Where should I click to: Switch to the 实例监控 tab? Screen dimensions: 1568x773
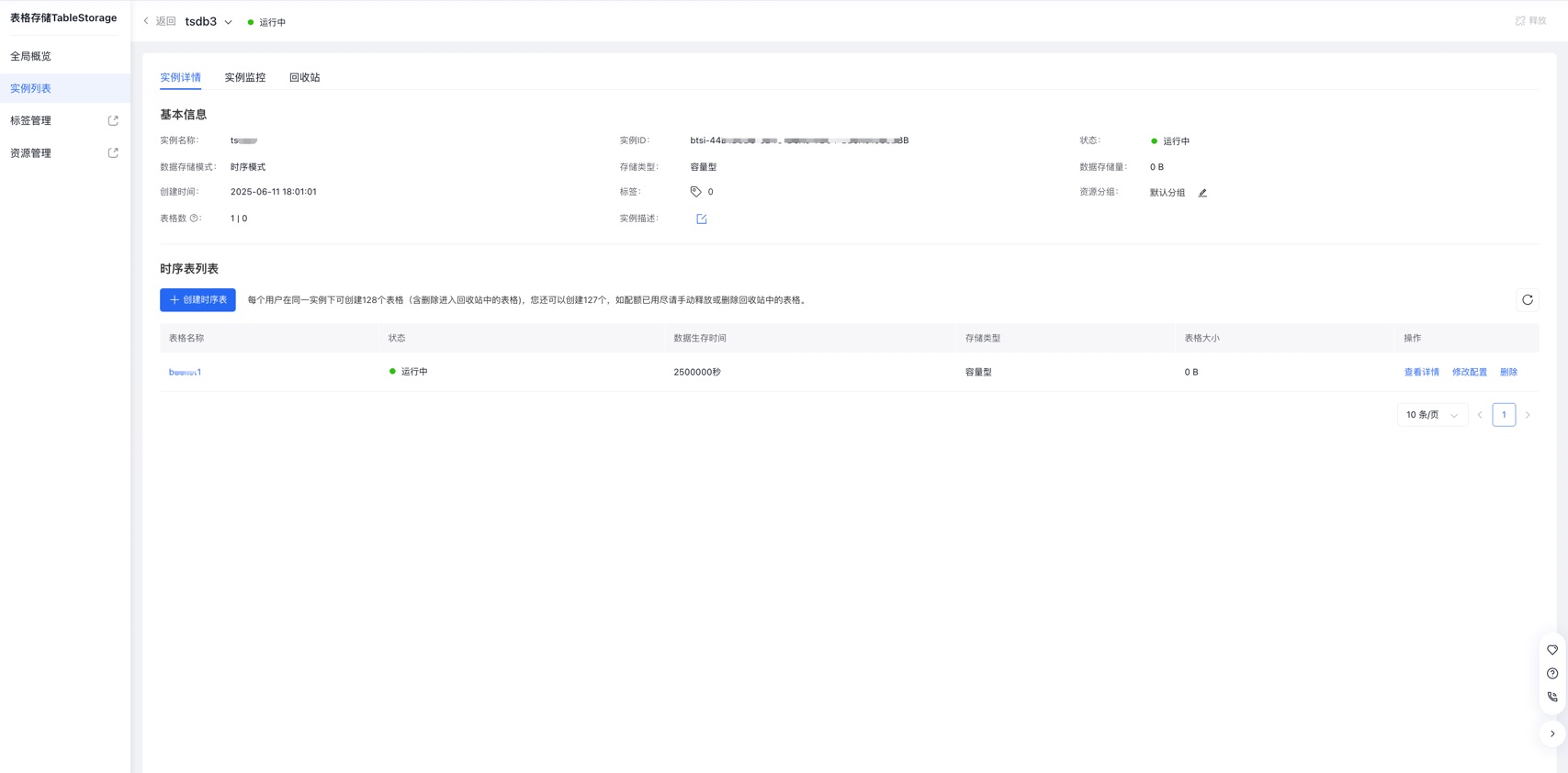tap(244, 78)
